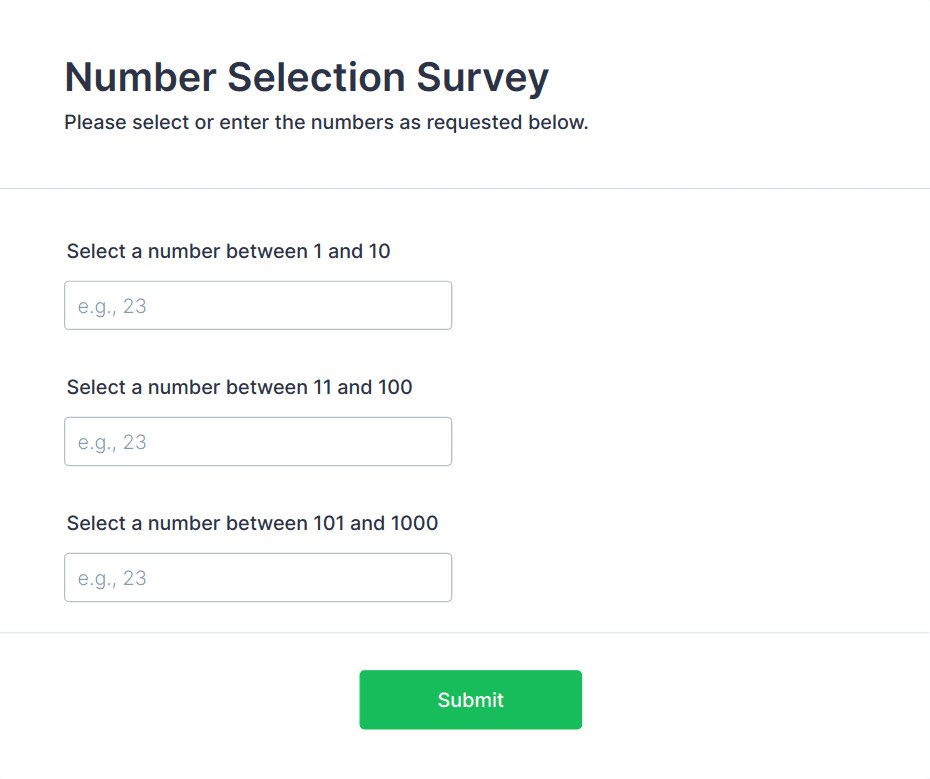Place cursor in the topmost number entry box

[258, 305]
